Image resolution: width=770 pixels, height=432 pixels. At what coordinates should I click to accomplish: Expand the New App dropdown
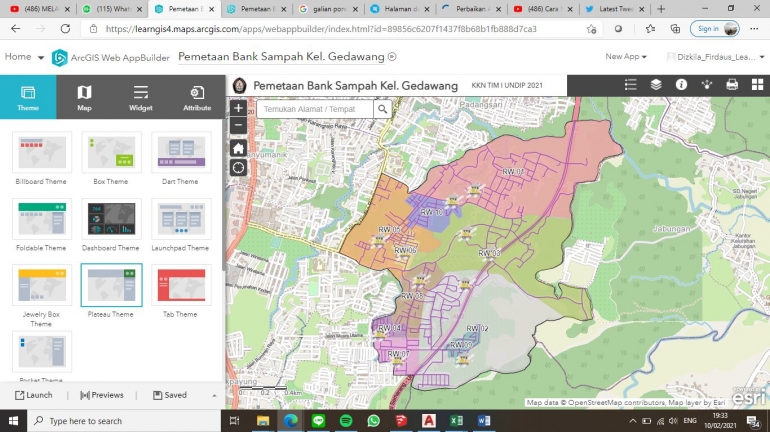(626, 57)
